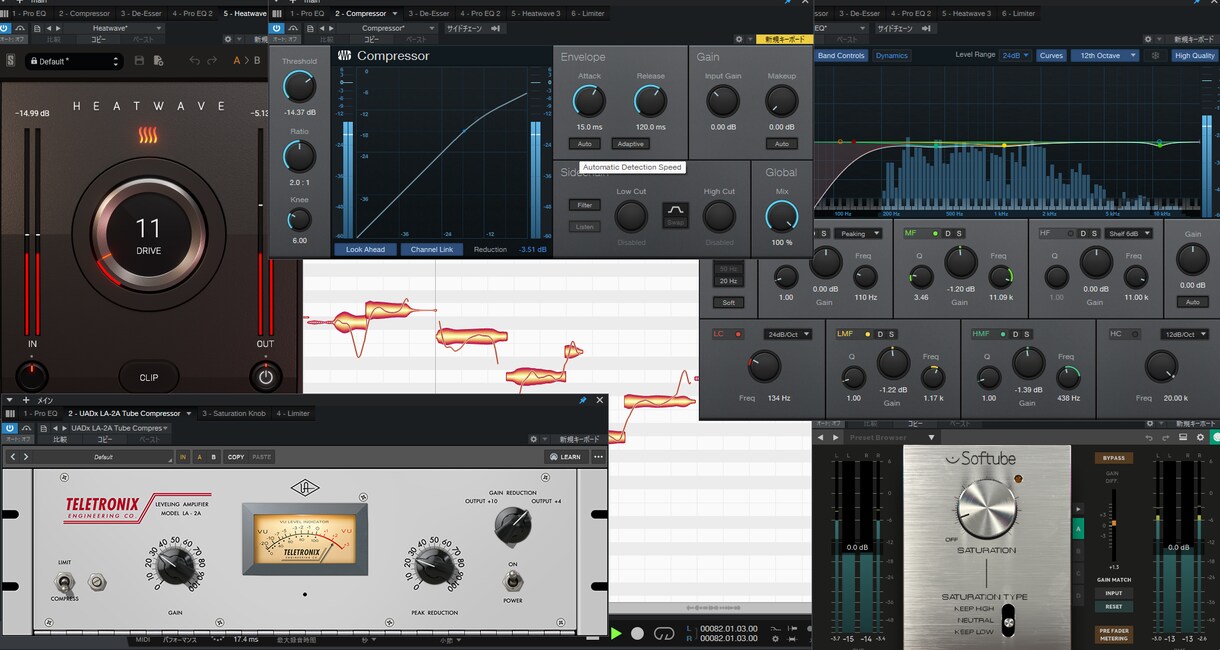This screenshot has width=1220, height=650.
Task: Enable the LC band in Pro EQ
Action: (x=739, y=334)
